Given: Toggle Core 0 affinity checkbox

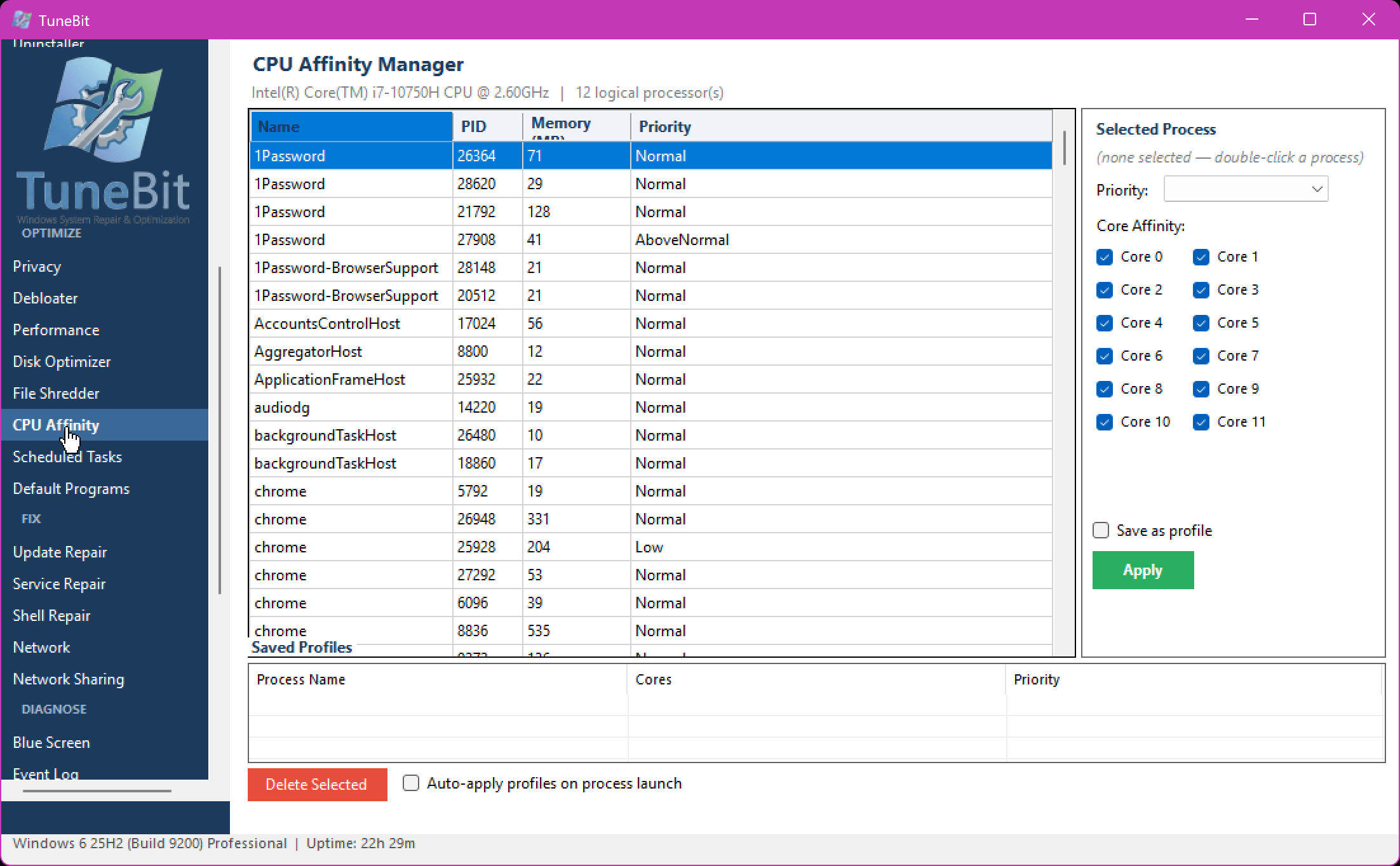Looking at the screenshot, I should pyautogui.click(x=1105, y=257).
